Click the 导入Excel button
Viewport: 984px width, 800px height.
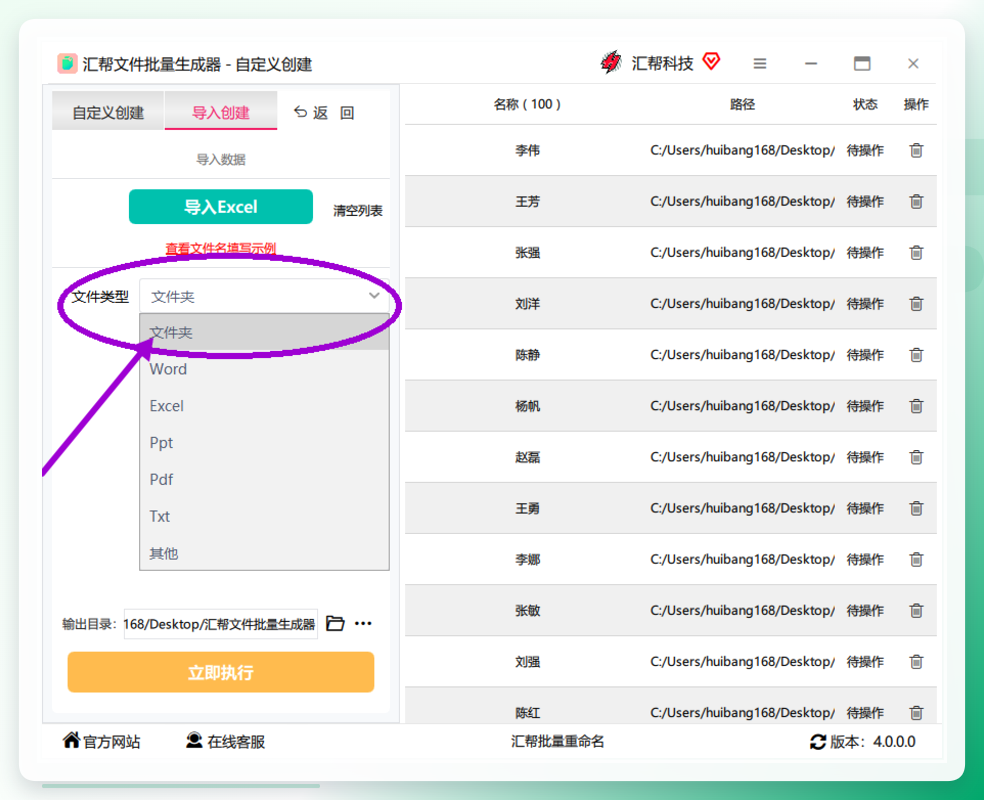click(x=220, y=206)
